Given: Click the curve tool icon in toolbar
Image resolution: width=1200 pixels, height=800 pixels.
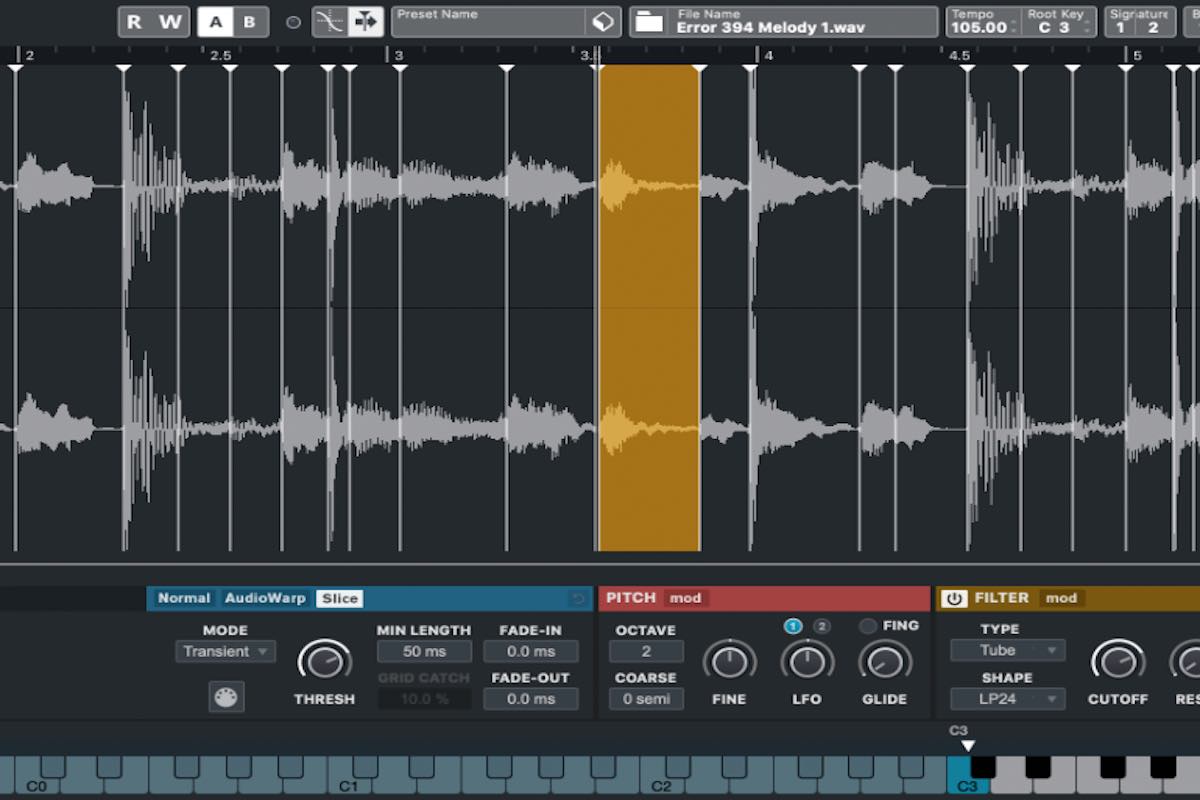Looking at the screenshot, I should [x=329, y=22].
